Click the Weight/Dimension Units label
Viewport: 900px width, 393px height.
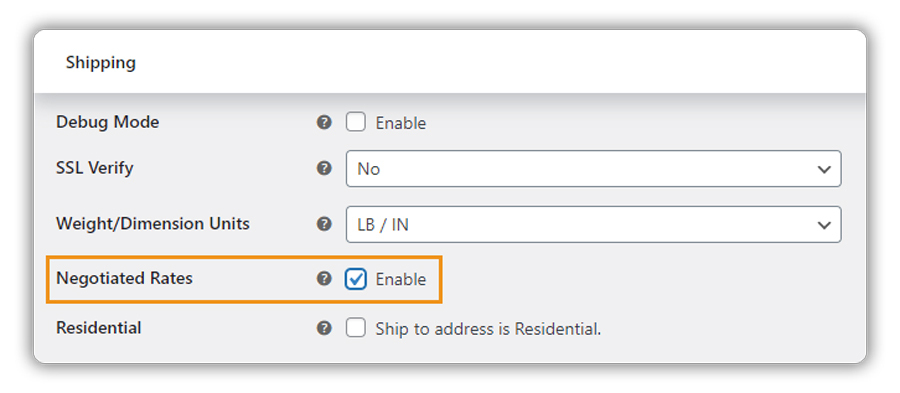point(153,224)
